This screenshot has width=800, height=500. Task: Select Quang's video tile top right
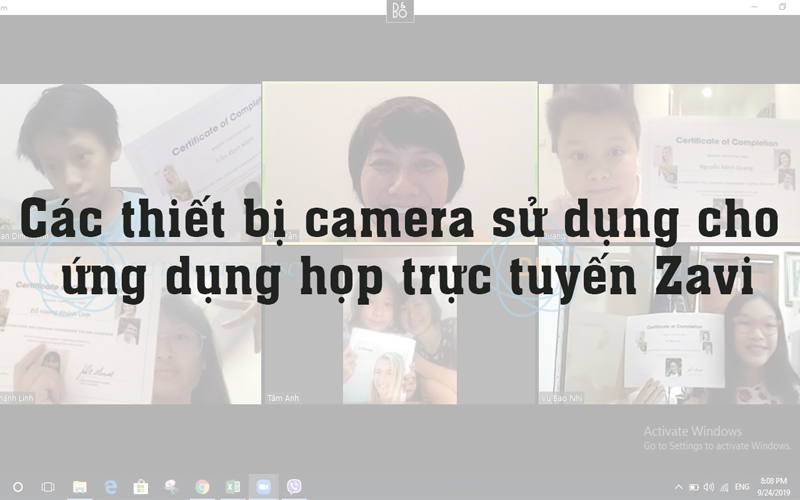tap(669, 163)
